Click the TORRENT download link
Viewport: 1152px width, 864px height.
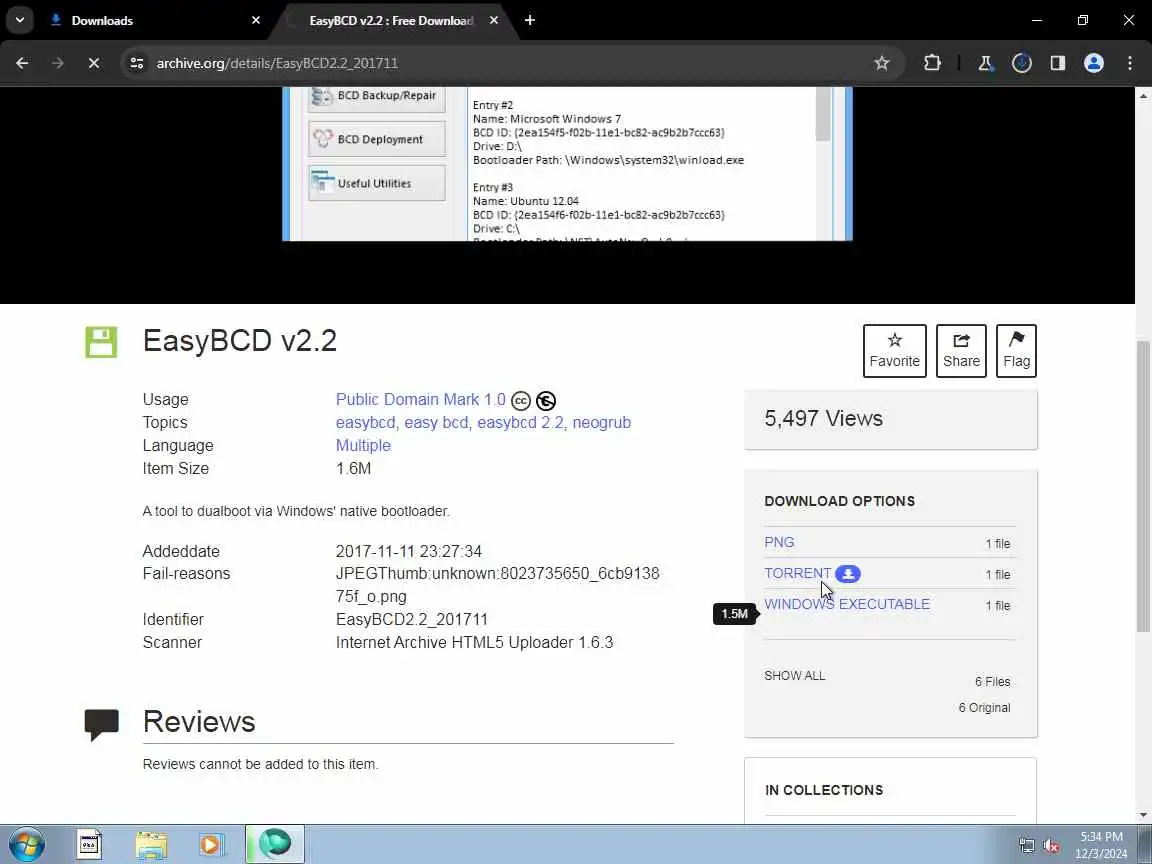click(797, 573)
